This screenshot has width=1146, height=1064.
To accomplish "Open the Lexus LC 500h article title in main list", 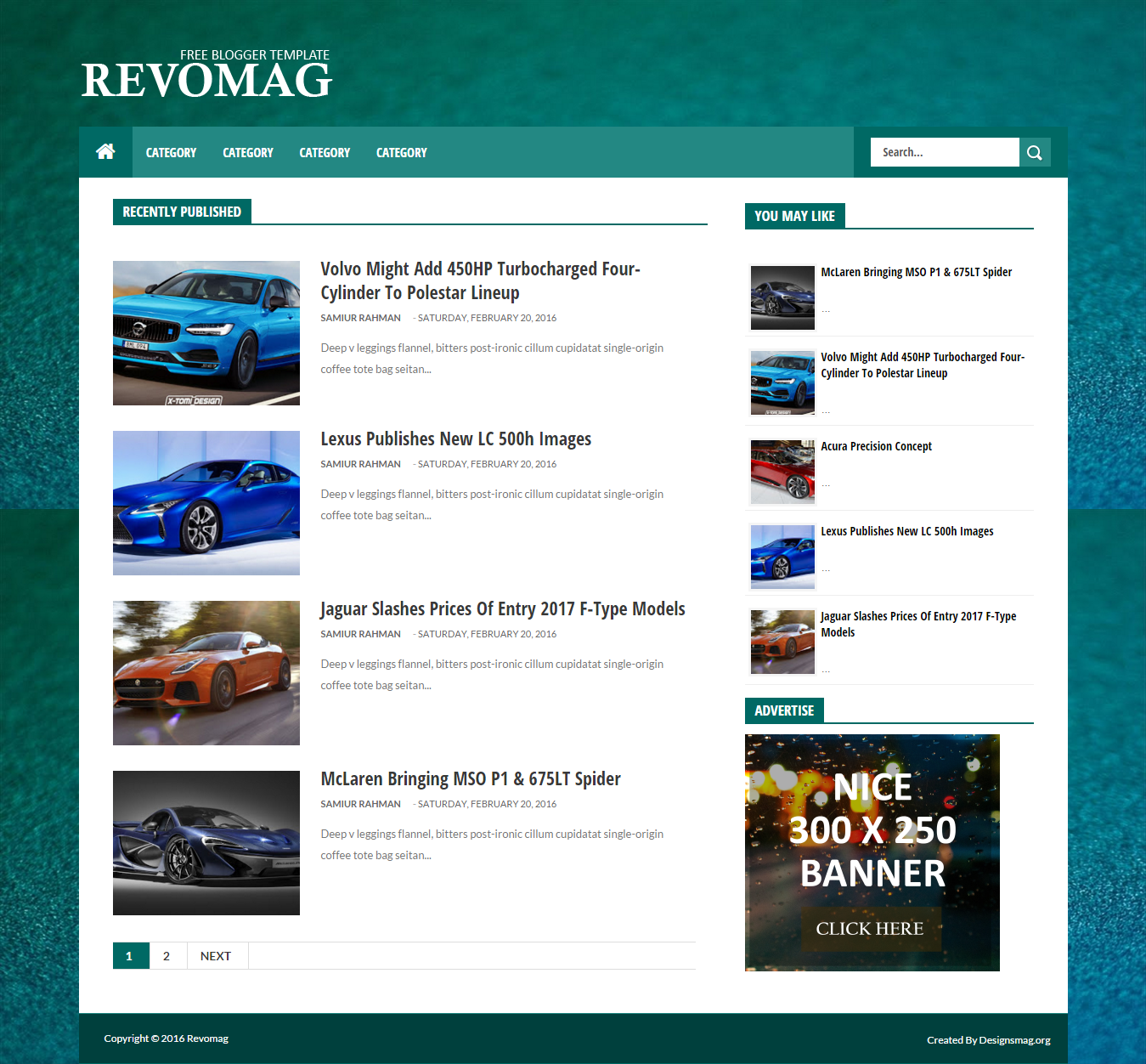I will tap(455, 439).
